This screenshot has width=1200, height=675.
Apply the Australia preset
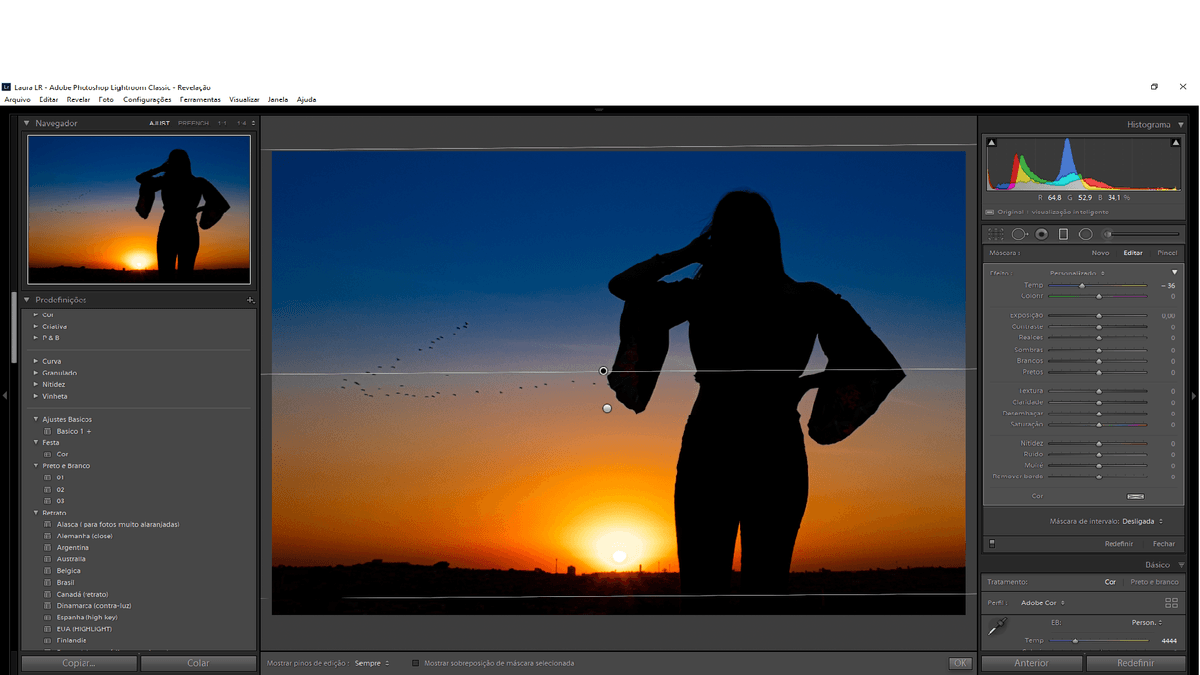coord(71,559)
